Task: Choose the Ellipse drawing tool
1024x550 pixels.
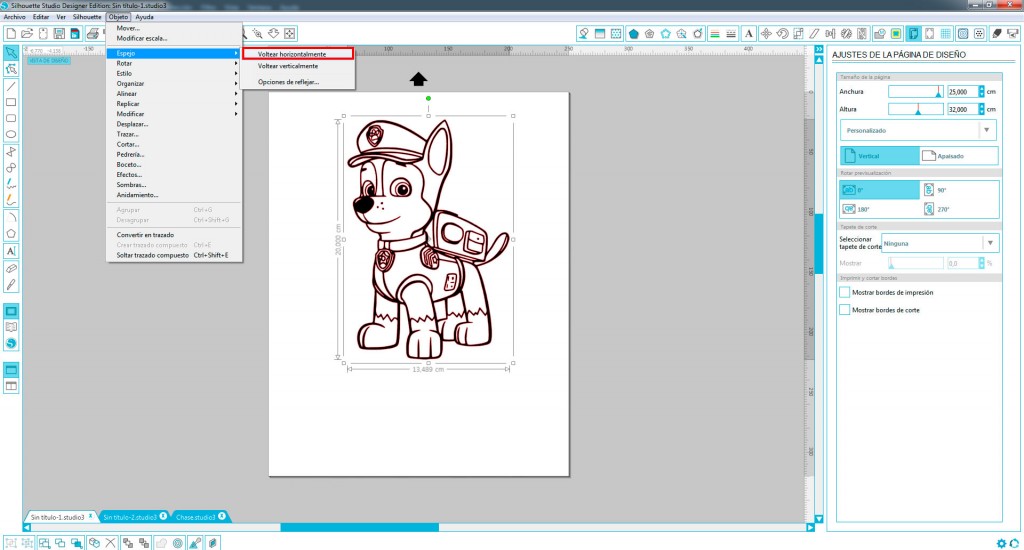Action: (x=11, y=135)
